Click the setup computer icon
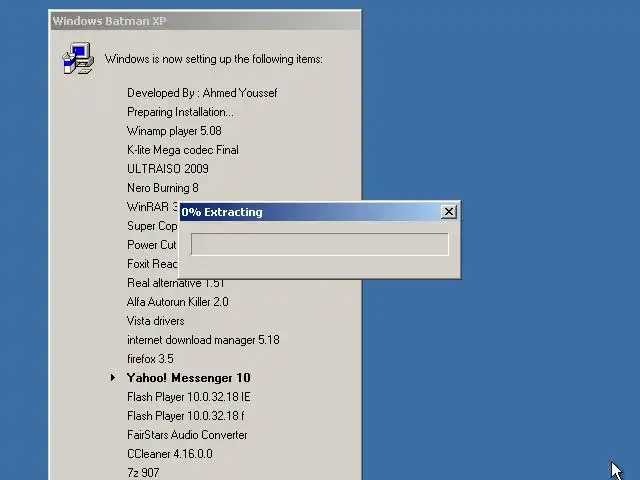Screen dimensions: 640x480 (x=78, y=58)
